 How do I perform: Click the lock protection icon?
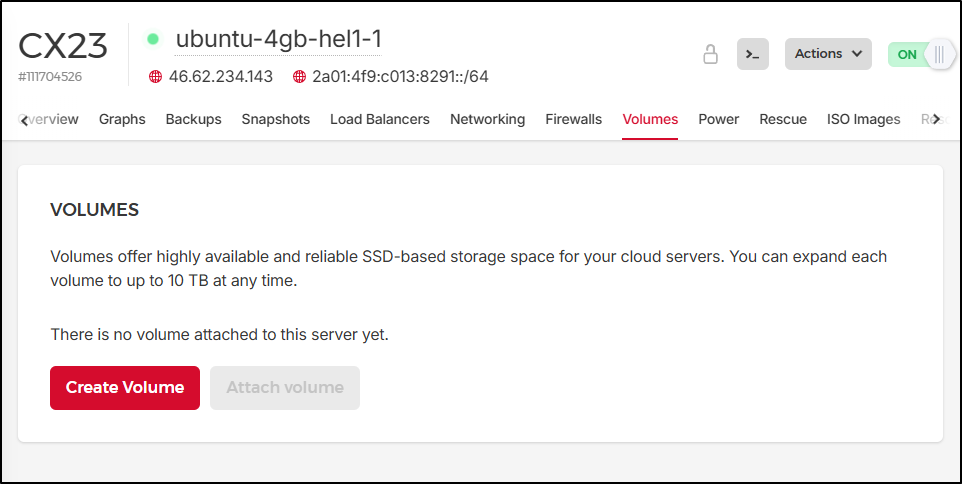click(711, 54)
